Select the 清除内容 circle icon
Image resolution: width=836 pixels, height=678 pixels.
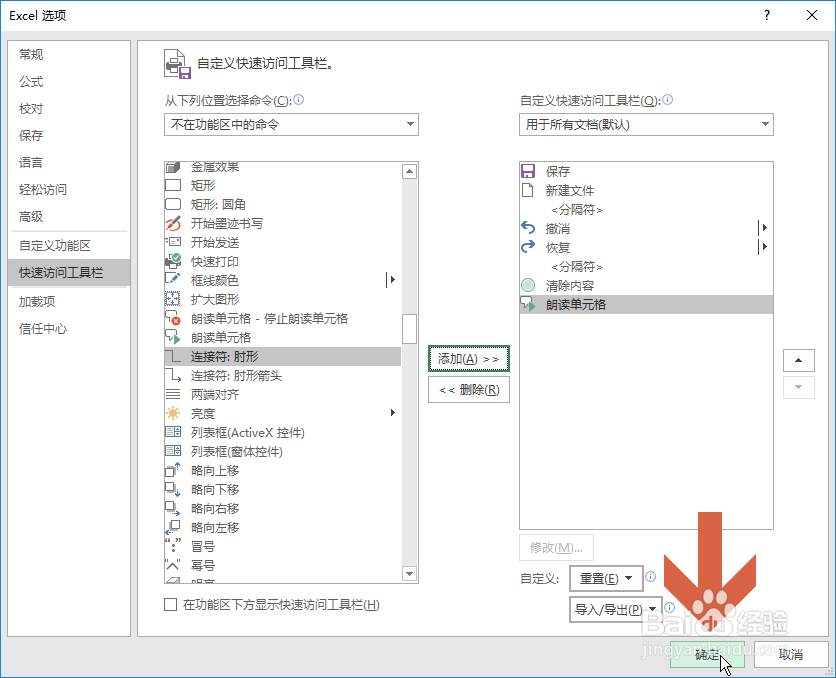tap(528, 285)
